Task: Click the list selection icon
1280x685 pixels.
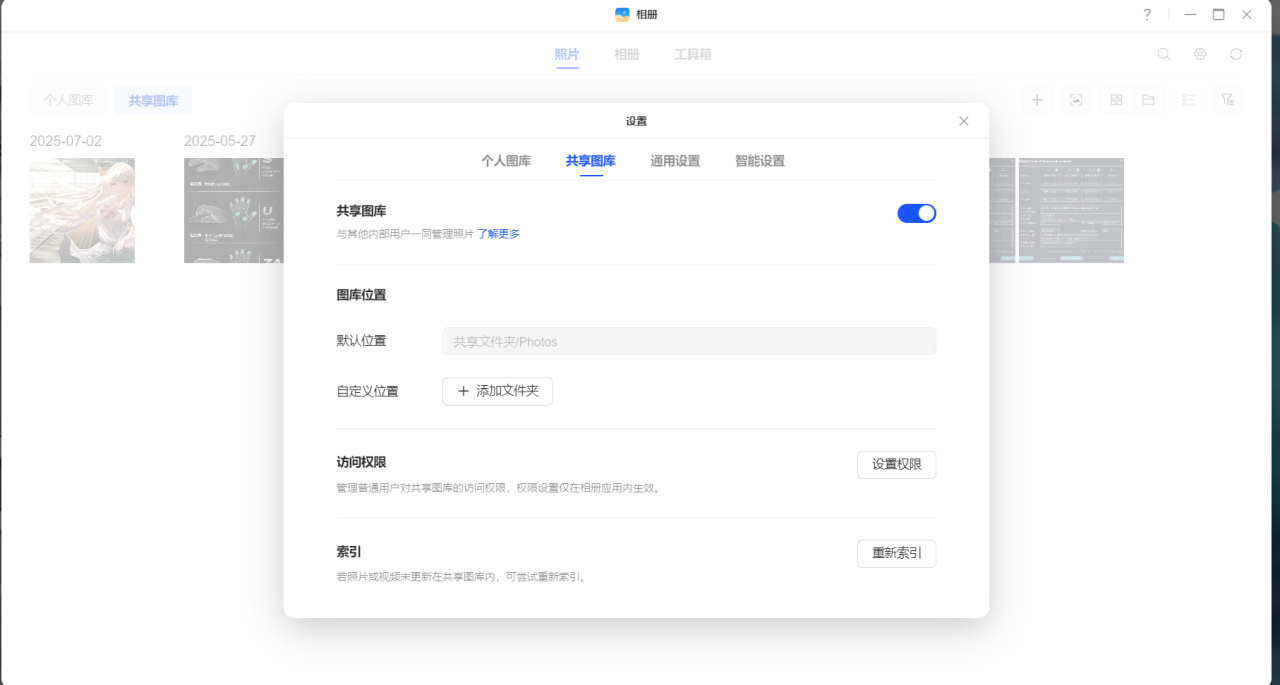Action: coord(1188,100)
